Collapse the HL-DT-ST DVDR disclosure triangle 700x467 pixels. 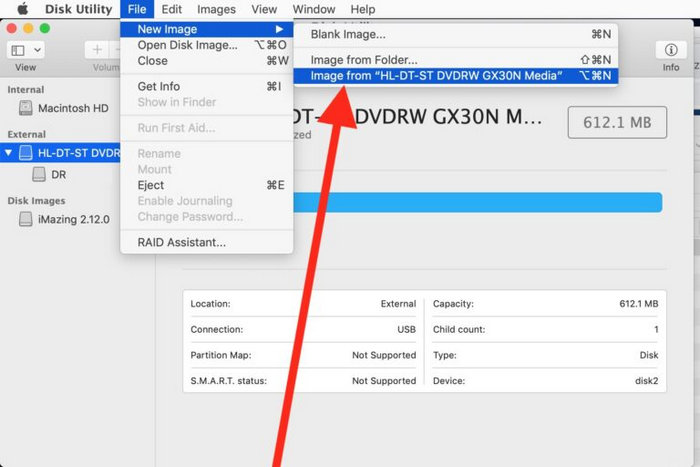click(8, 153)
